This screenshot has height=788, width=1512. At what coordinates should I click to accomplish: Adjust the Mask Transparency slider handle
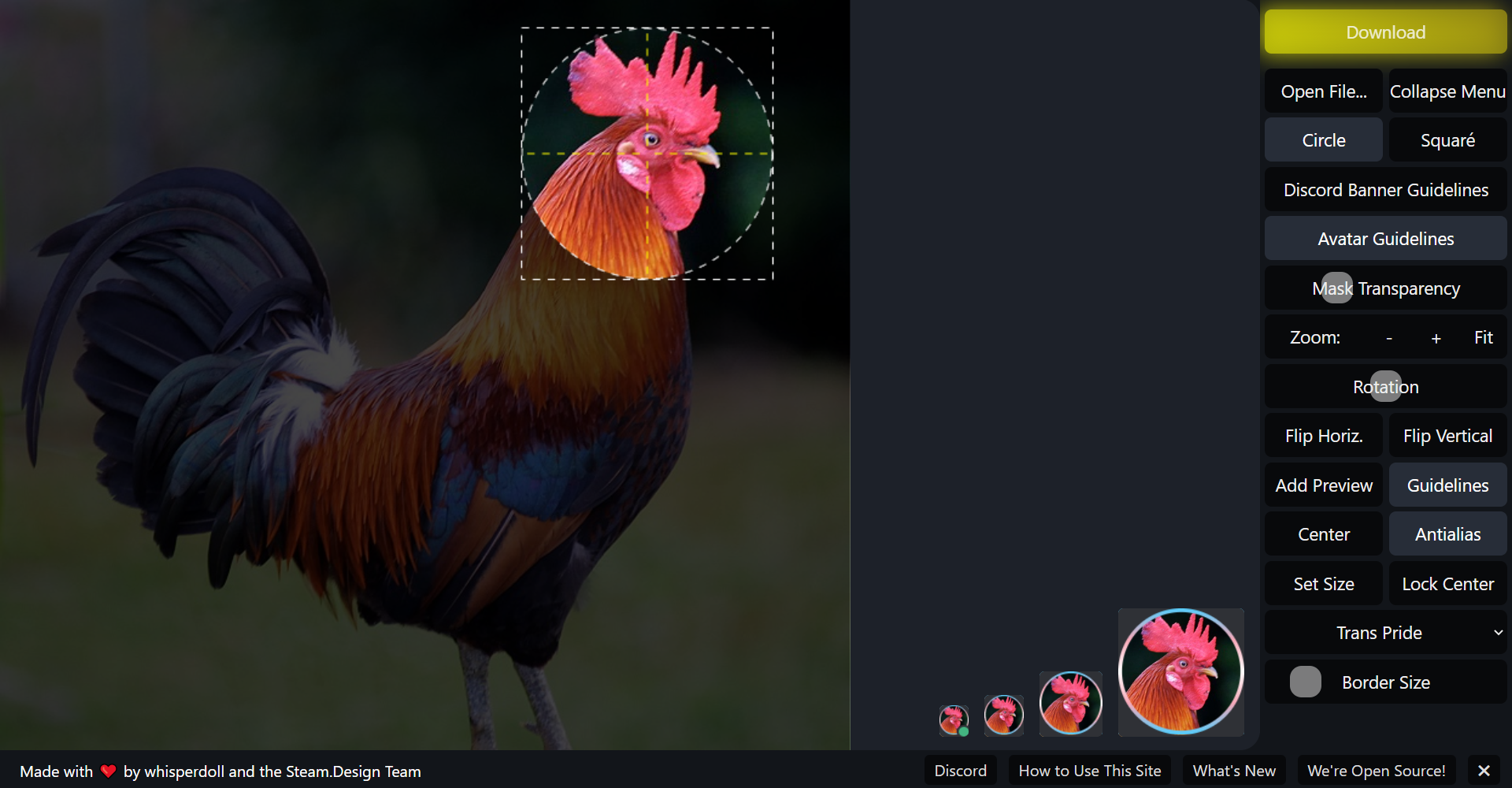click(1336, 288)
